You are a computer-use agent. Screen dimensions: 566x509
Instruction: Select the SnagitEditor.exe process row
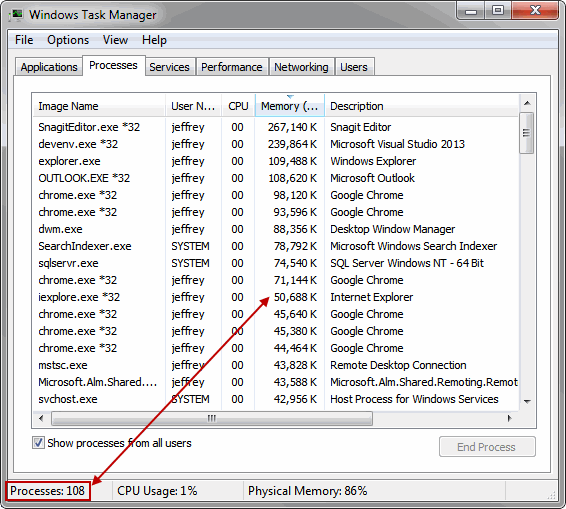point(276,127)
